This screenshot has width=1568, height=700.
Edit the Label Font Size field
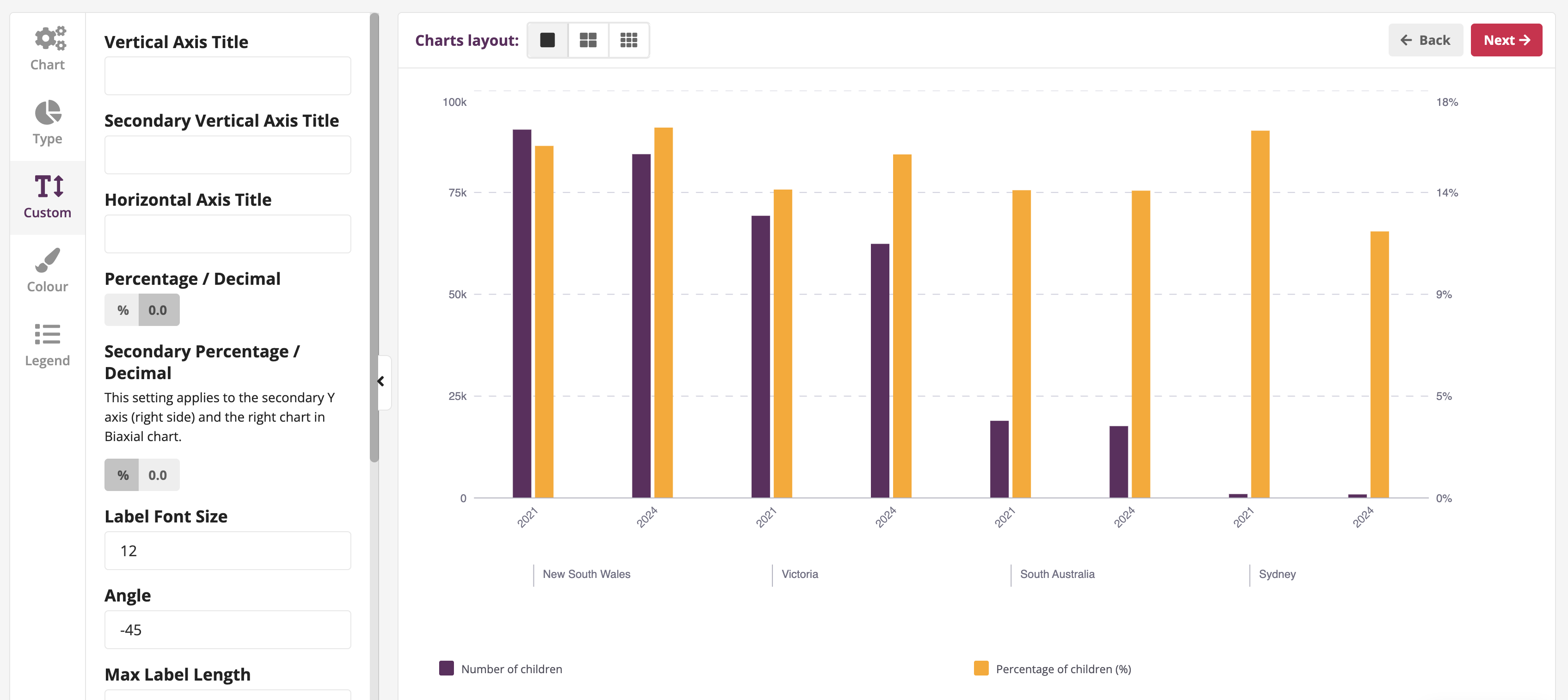[x=227, y=551]
